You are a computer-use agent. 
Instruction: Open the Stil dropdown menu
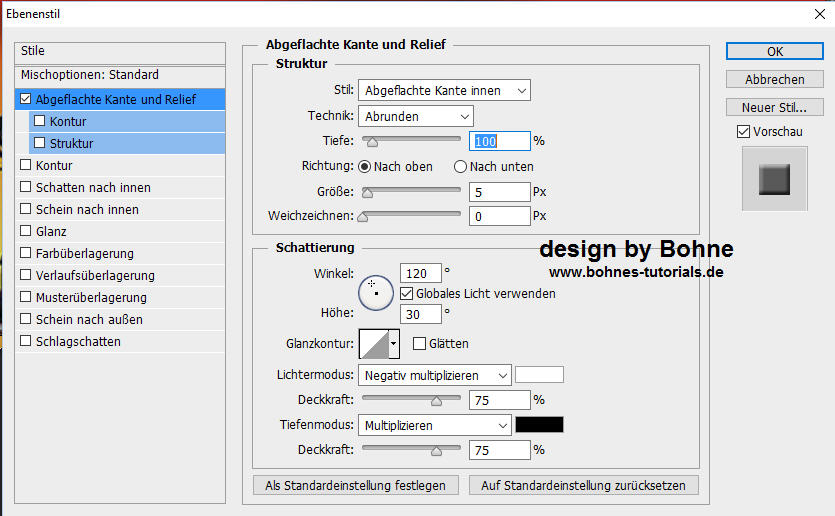[x=444, y=91]
